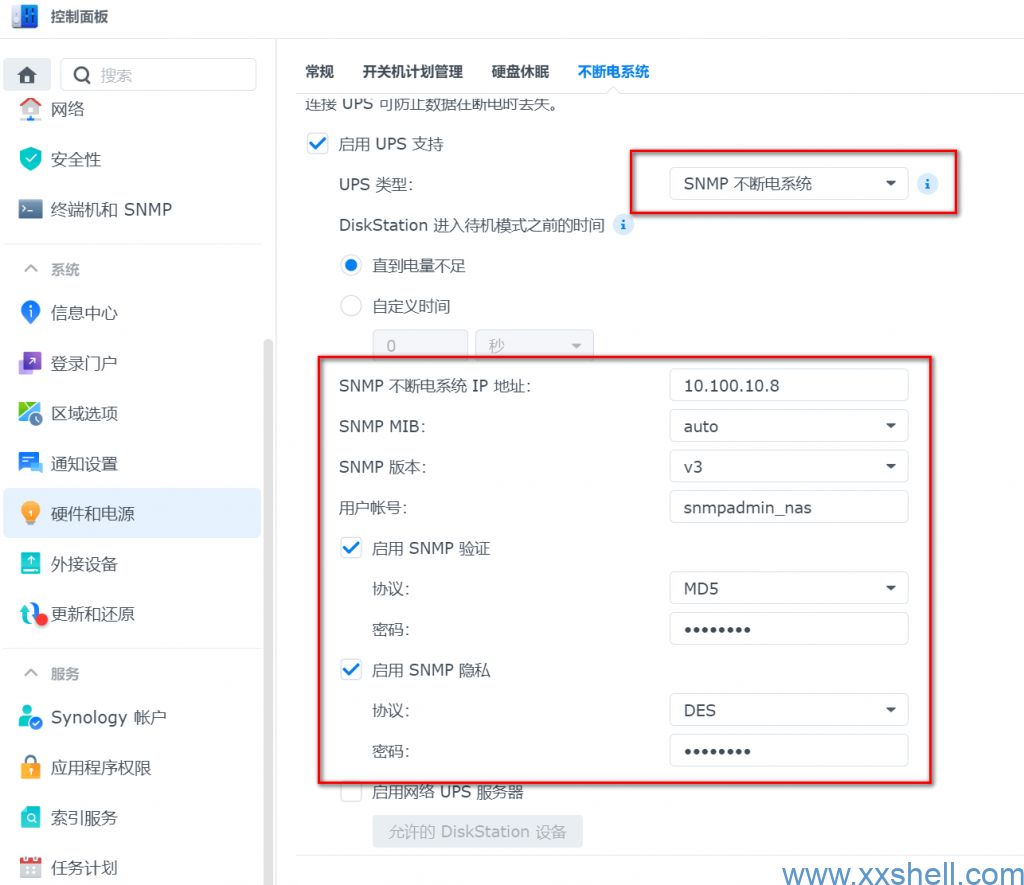Switch to the 开关机计划管理 tab

pos(412,72)
